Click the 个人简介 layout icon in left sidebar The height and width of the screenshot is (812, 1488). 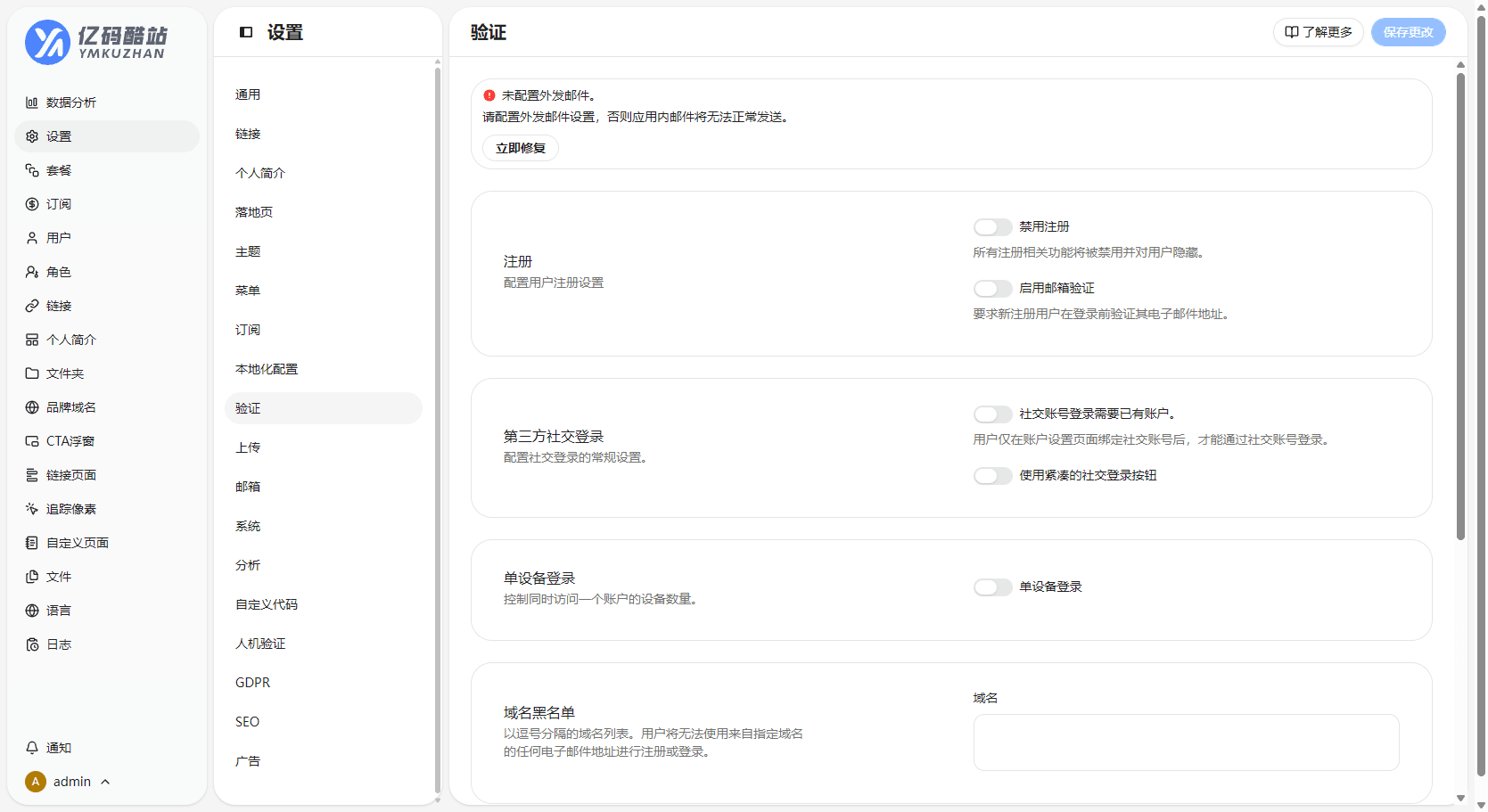pyautogui.click(x=32, y=340)
